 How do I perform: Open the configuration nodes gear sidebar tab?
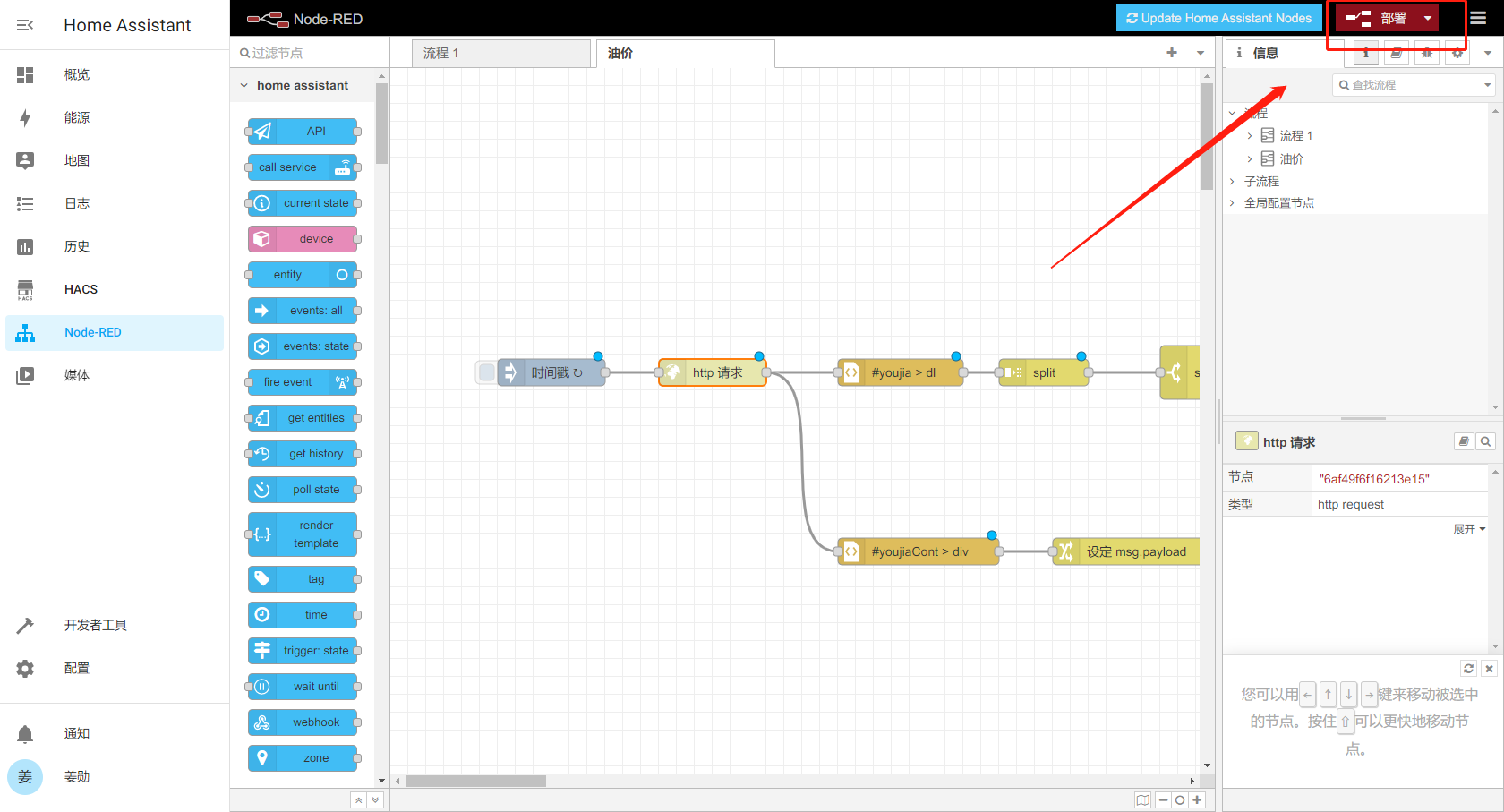pos(1457,53)
